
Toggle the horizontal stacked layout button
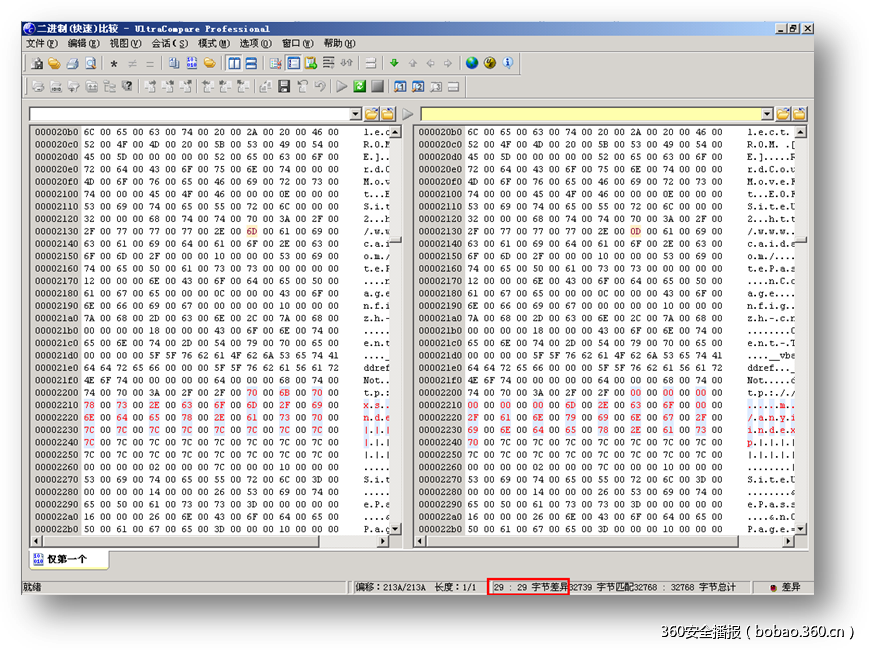coord(251,64)
